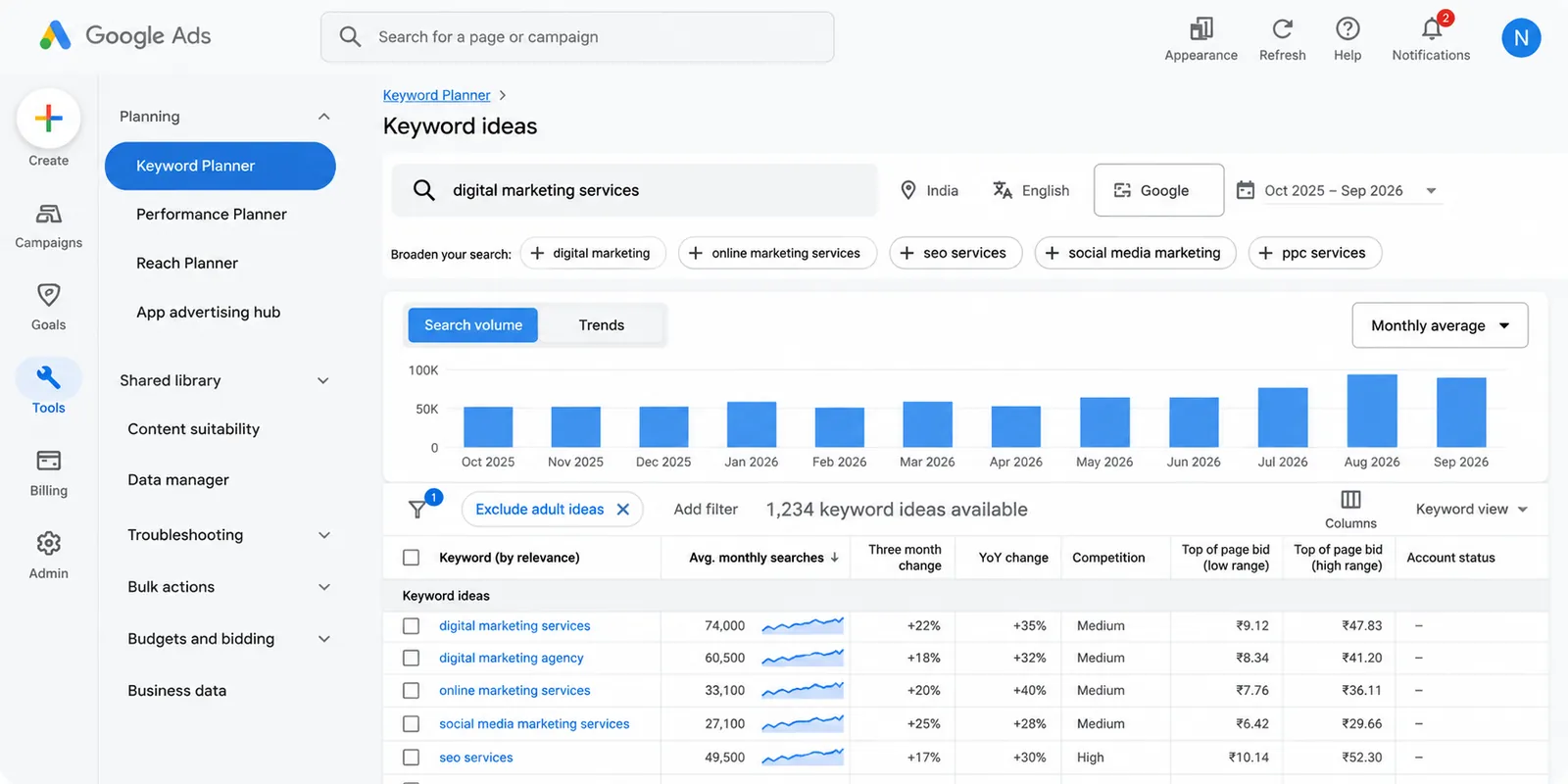Click the language icon next to English
This screenshot has height=784, width=1568.
click(x=1003, y=190)
